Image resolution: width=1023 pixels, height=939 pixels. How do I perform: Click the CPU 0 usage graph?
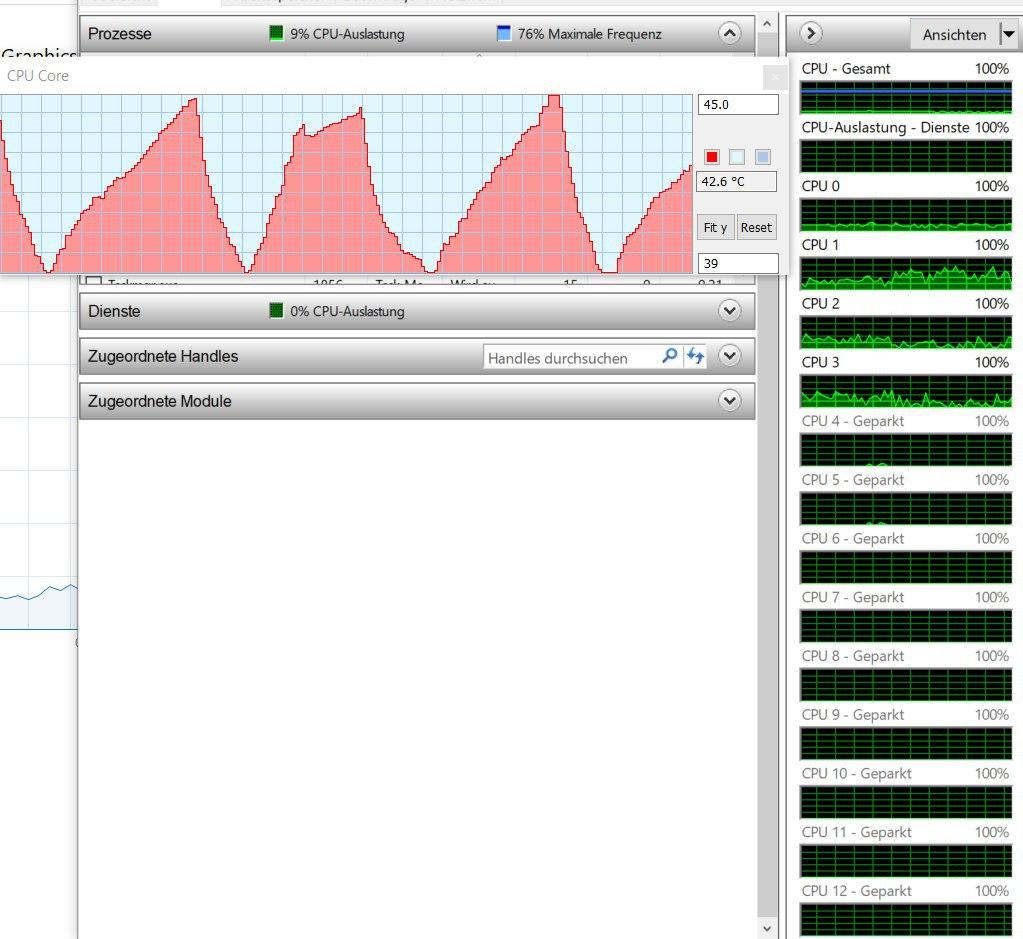[906, 215]
